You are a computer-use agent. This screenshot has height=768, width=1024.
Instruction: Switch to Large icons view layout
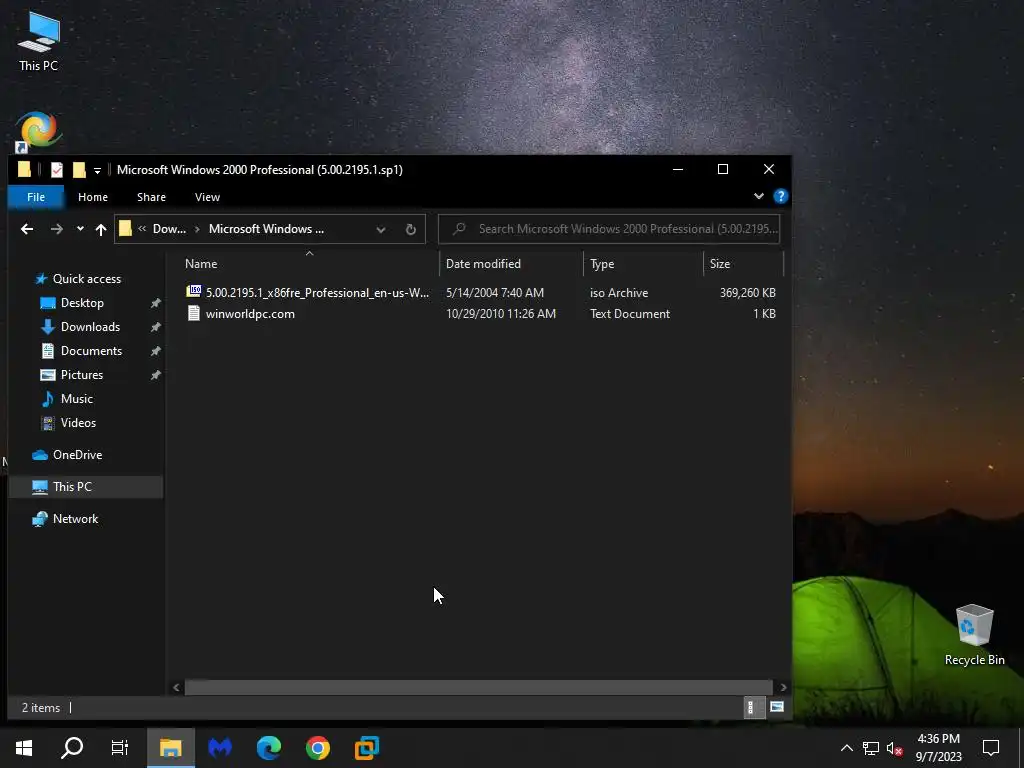pos(776,707)
